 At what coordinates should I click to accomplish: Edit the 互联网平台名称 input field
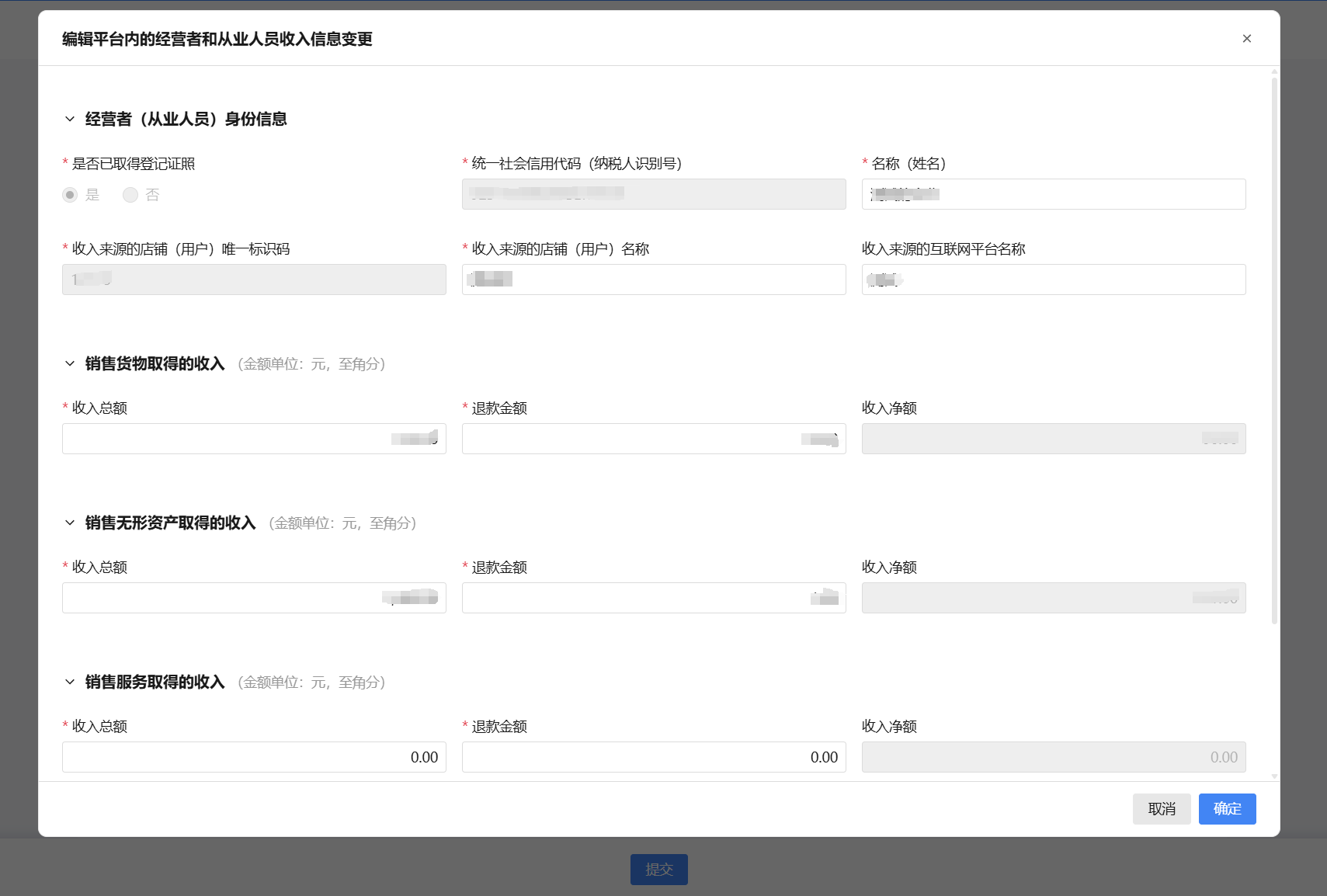tap(1054, 280)
